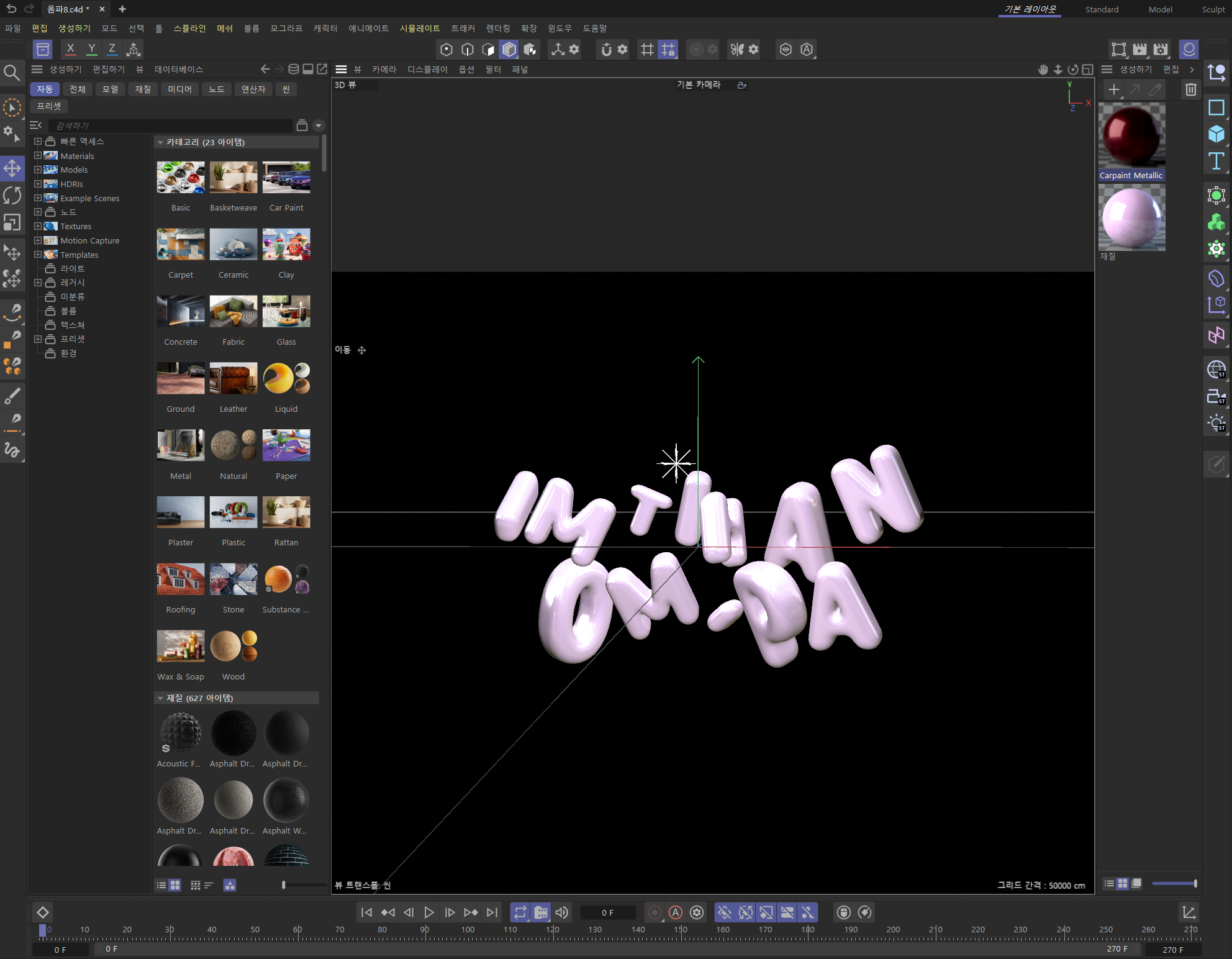
Task: Open the viewport 카메라 menu
Action: [x=384, y=70]
